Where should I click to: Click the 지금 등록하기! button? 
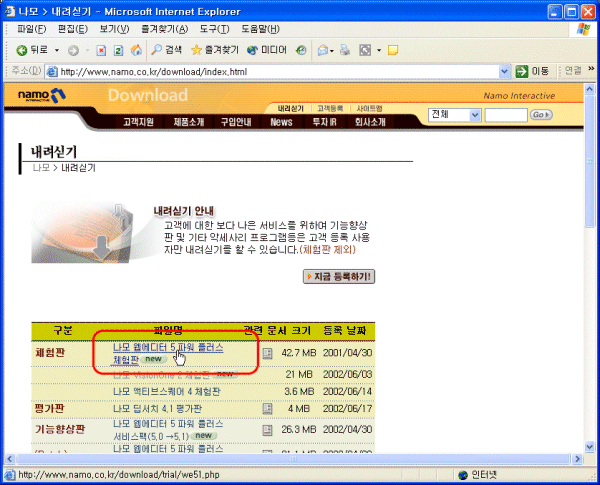click(x=339, y=276)
